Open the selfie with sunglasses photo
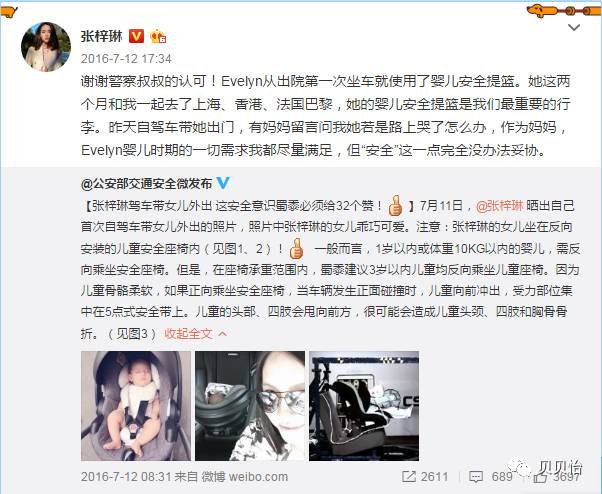The image size is (602, 494). pyautogui.click(x=250, y=406)
